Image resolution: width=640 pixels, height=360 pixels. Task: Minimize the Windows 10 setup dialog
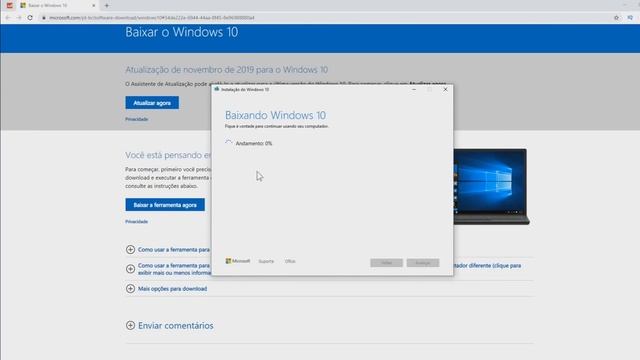tap(414, 89)
